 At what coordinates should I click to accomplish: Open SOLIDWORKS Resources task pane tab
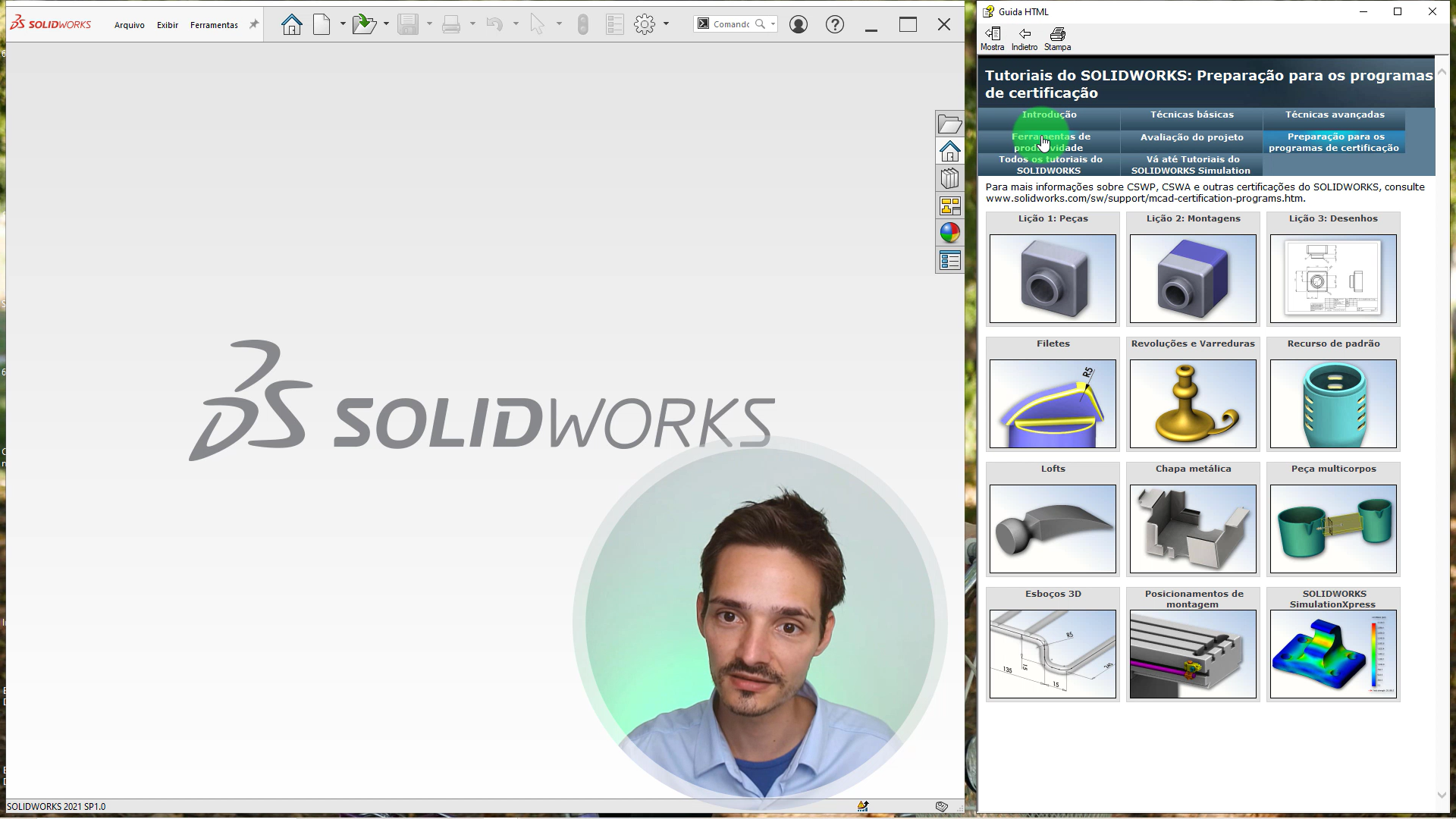coord(949,152)
